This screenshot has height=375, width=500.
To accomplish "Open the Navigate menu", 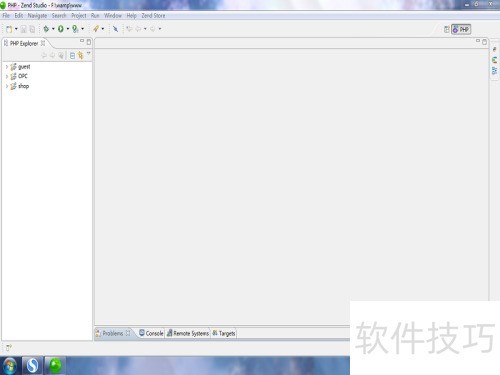I will click(37, 16).
